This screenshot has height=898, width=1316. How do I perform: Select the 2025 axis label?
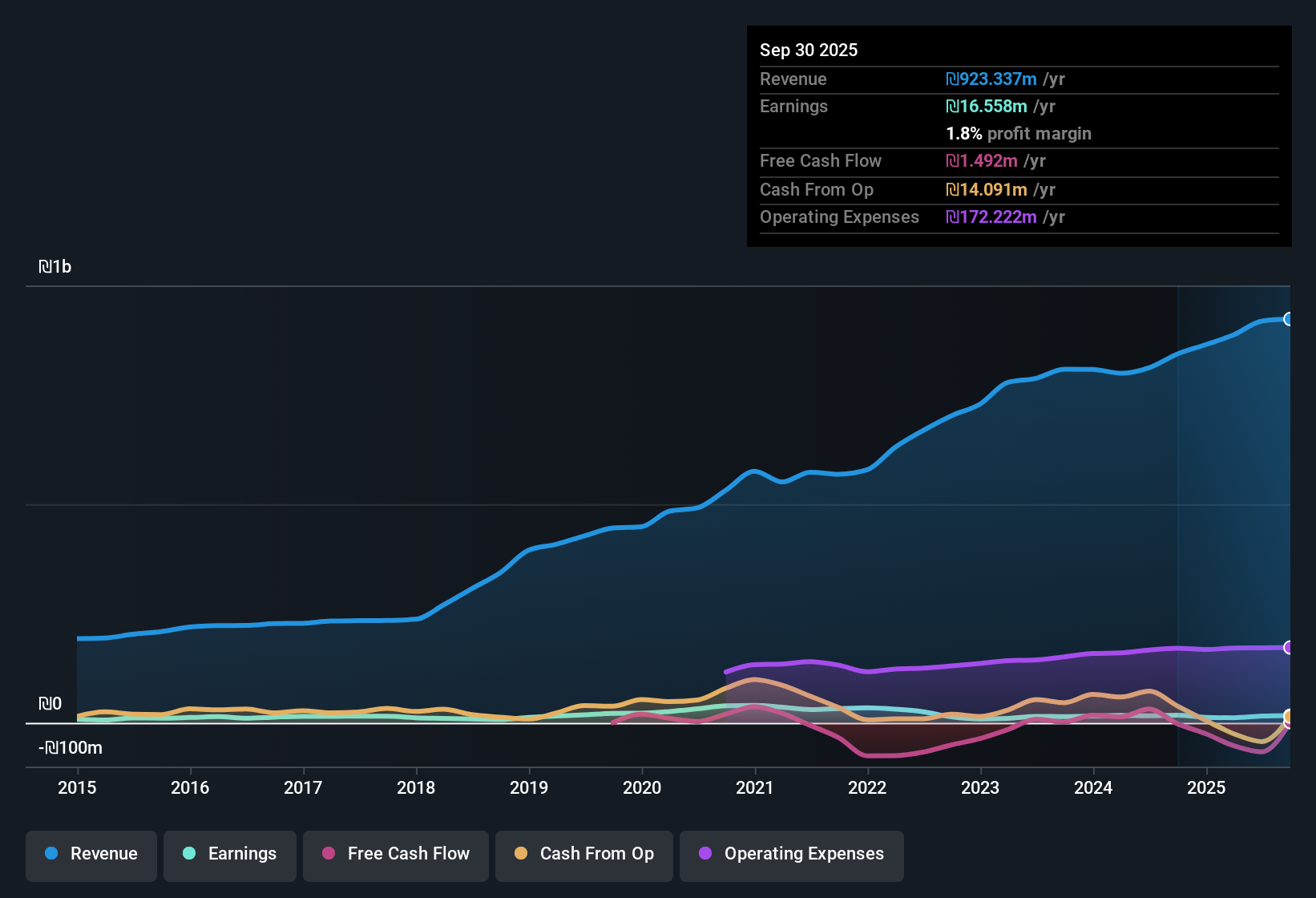[x=1208, y=788]
